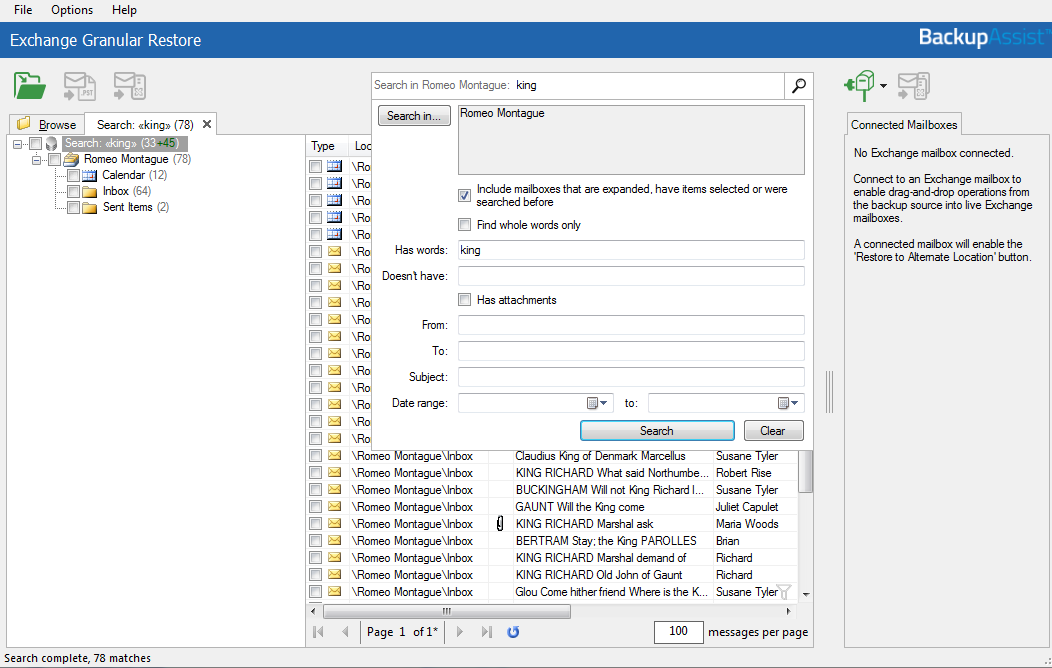The image size is (1052, 668).
Task: Check the Sent Items folder checkbox
Action: click(73, 208)
